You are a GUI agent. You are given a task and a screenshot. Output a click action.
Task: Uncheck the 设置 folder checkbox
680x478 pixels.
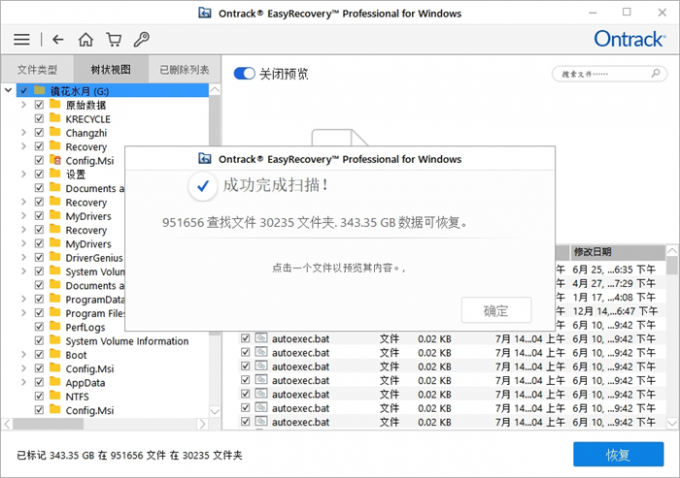[39, 174]
